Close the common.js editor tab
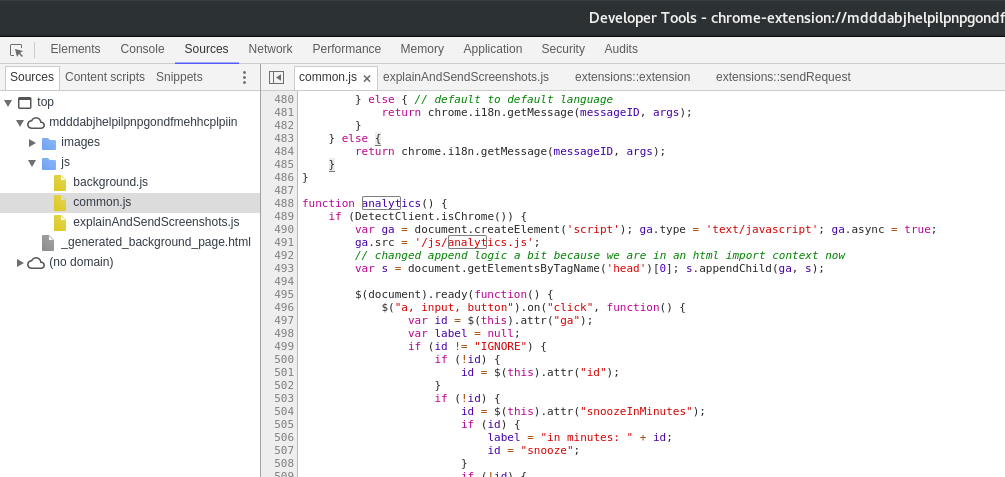The height and width of the screenshot is (477, 1005). coord(367,78)
